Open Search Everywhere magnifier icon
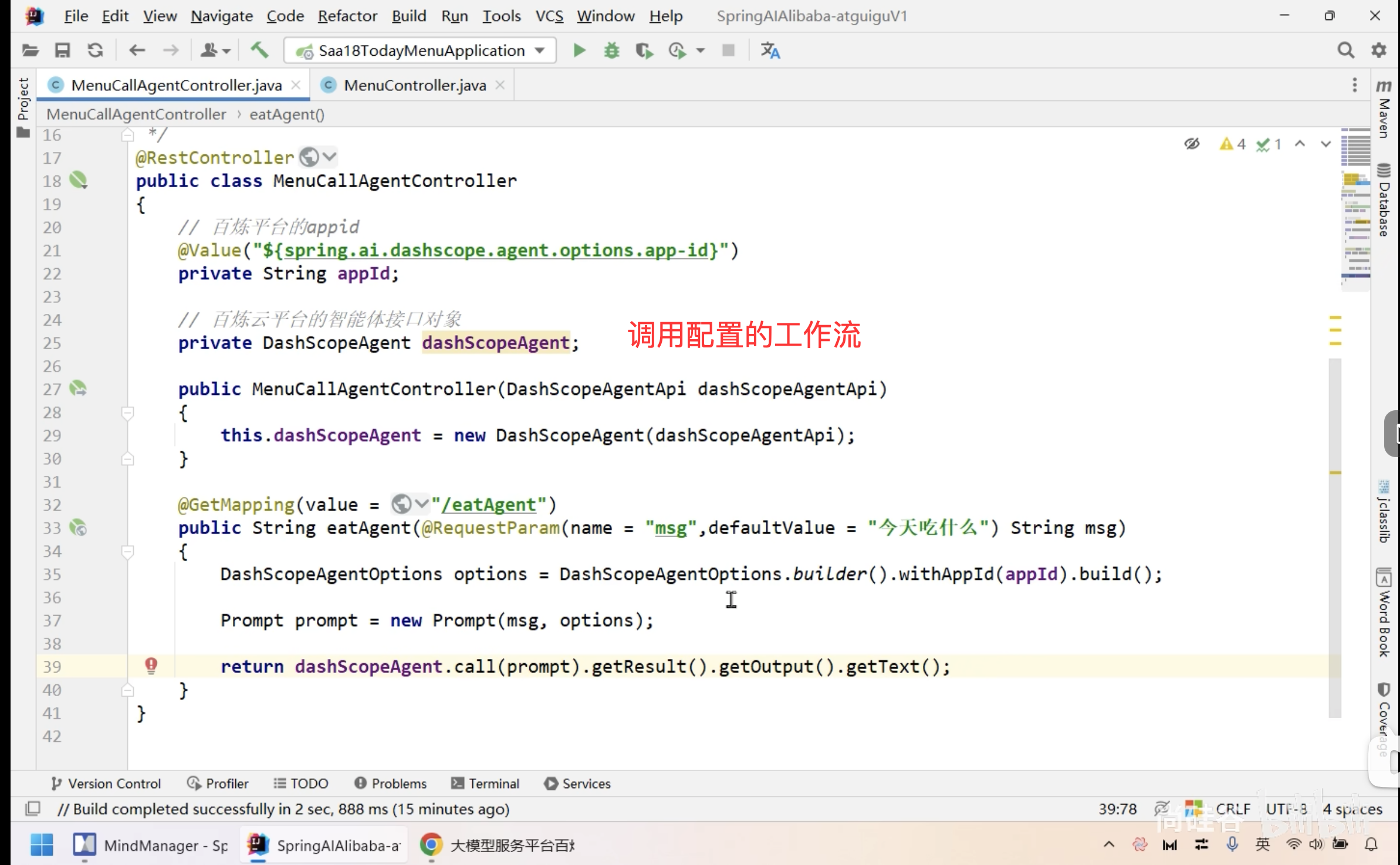The image size is (1400, 865). click(1345, 50)
